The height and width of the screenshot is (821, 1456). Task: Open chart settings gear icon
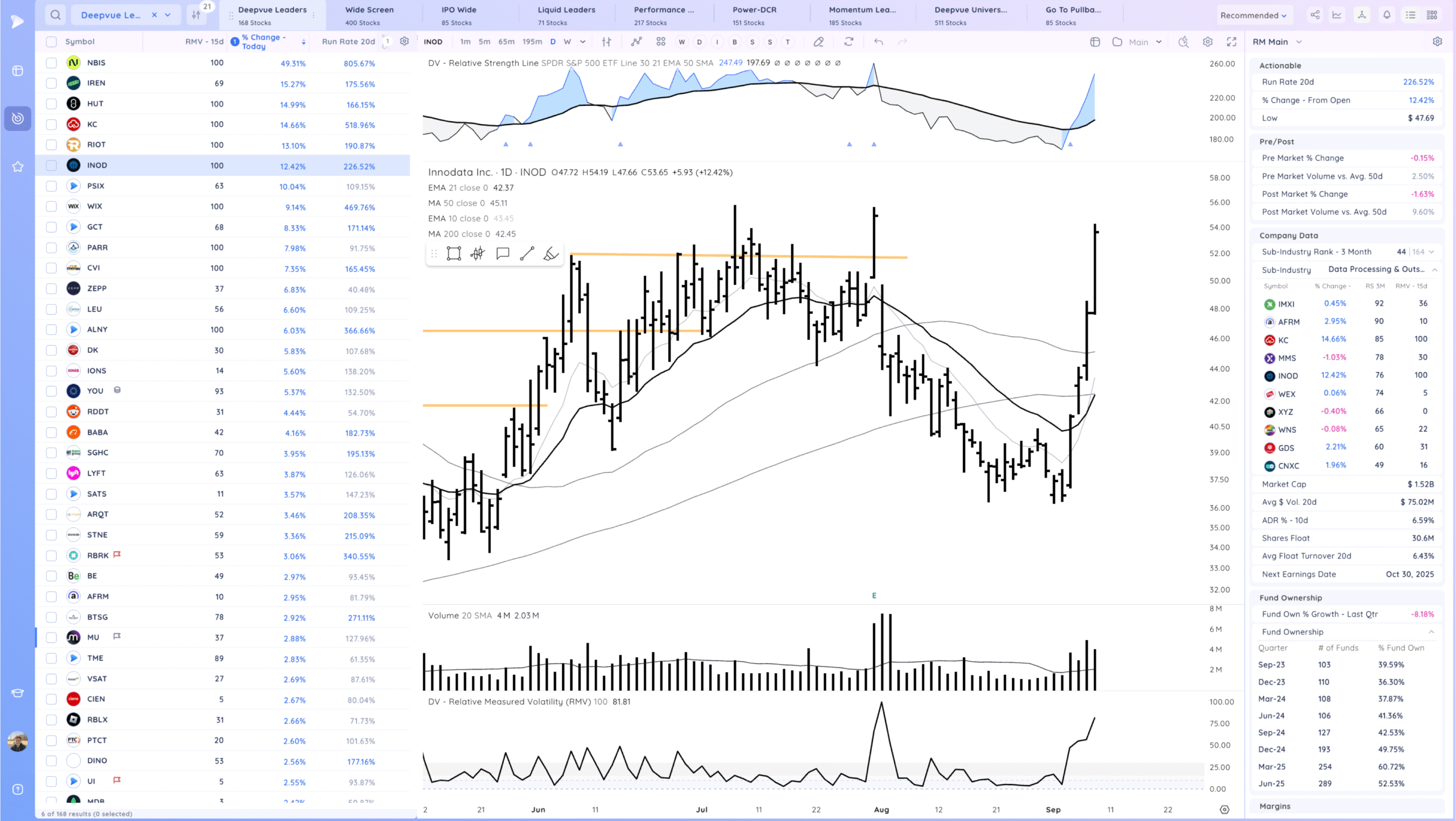[1207, 42]
